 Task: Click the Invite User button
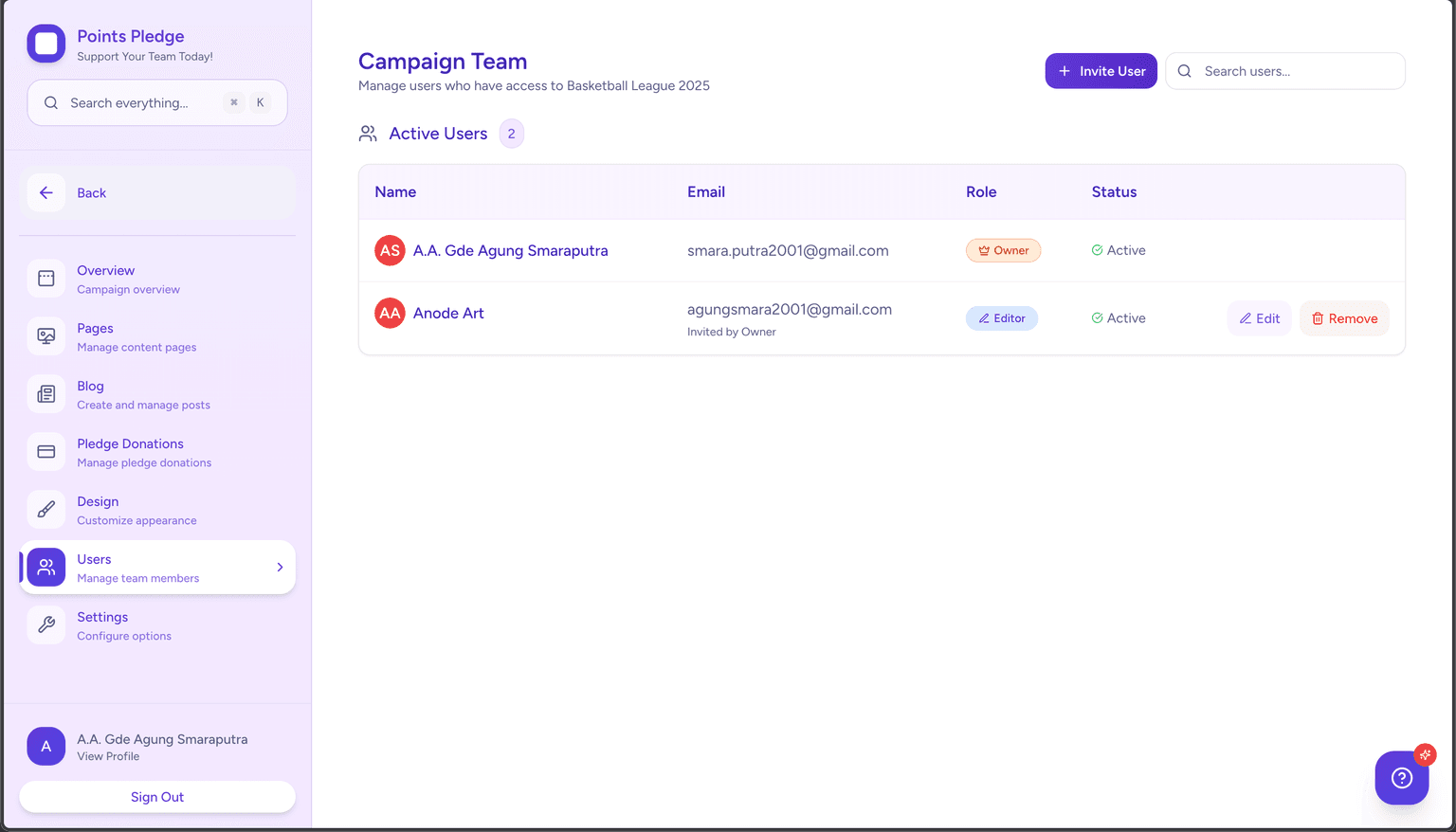(1101, 71)
